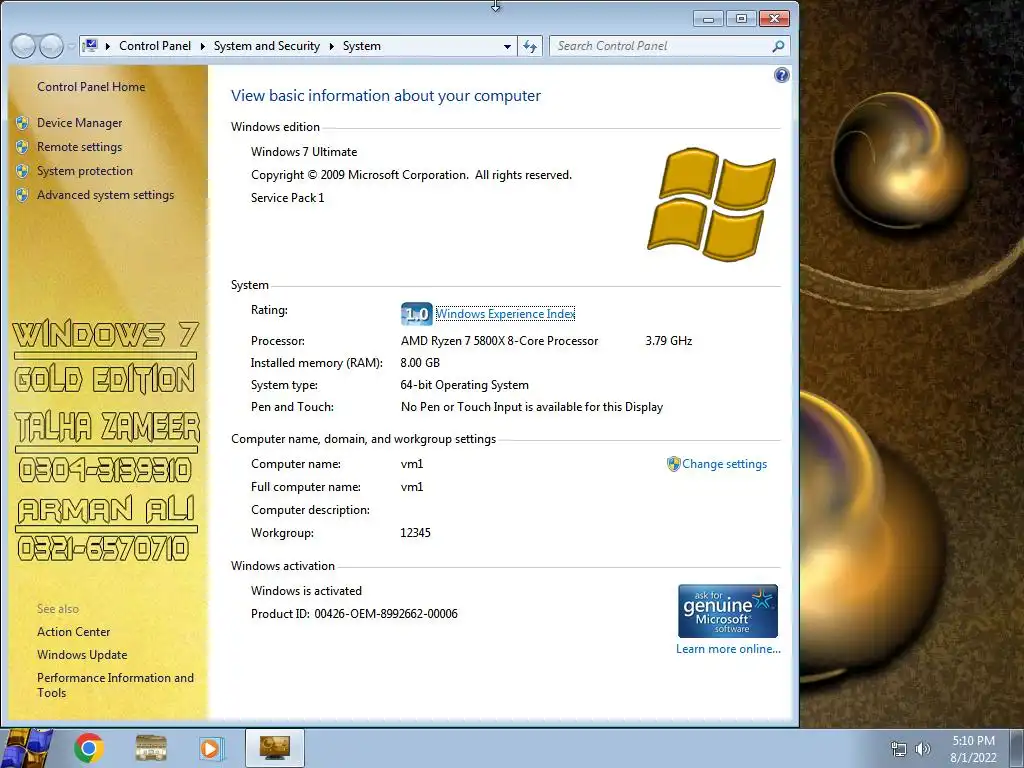Click the Back navigation arrow

tap(23, 46)
